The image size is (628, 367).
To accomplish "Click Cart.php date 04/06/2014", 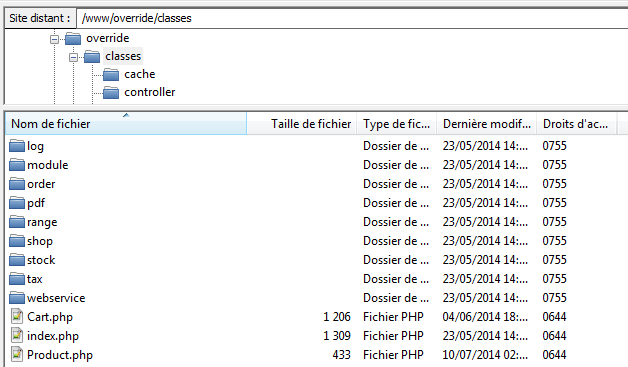I will coord(485,317).
